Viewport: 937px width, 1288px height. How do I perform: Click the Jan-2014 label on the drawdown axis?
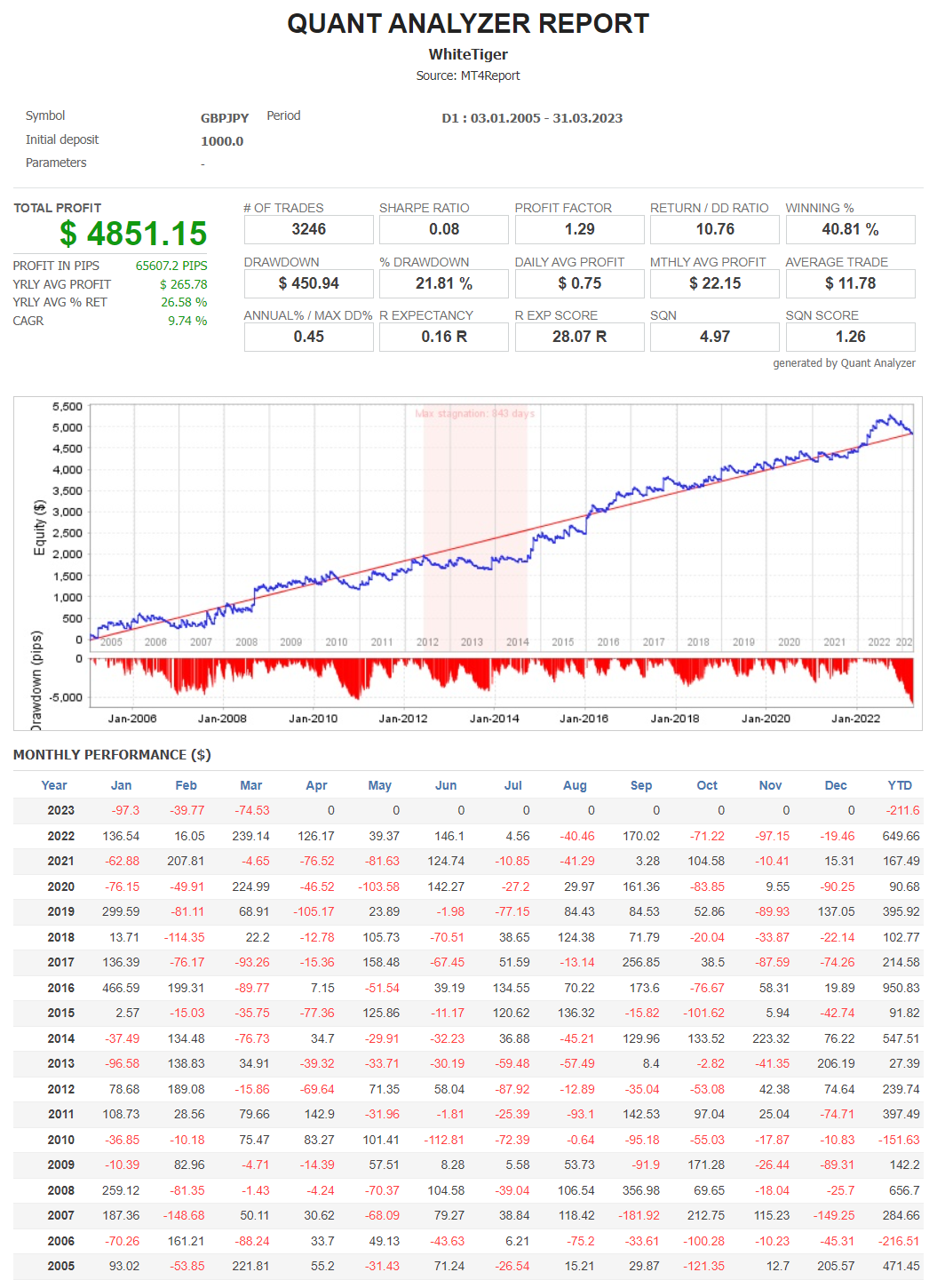coord(494,719)
